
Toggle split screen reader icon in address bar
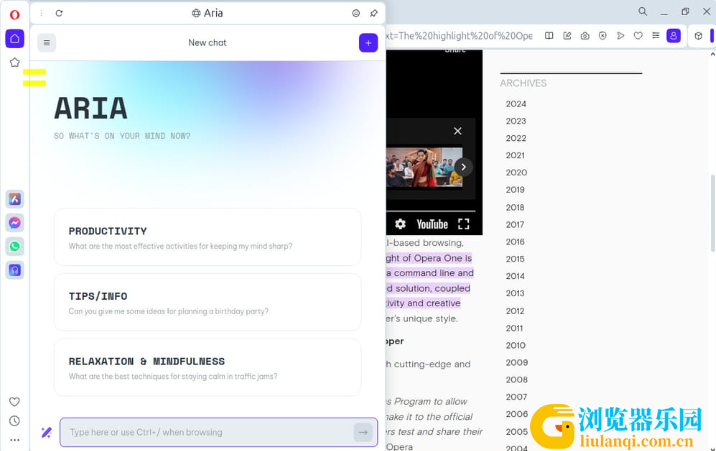click(549, 36)
